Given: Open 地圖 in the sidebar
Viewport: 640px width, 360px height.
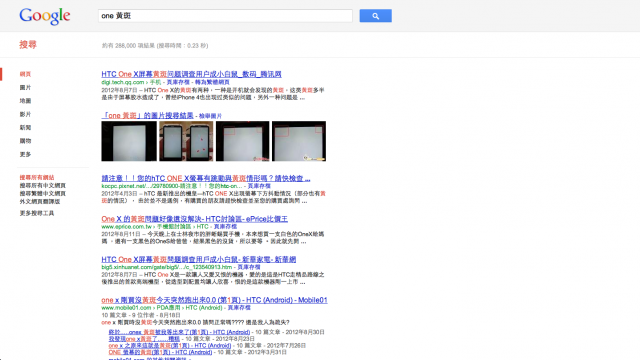Looking at the screenshot, I should (25, 101).
